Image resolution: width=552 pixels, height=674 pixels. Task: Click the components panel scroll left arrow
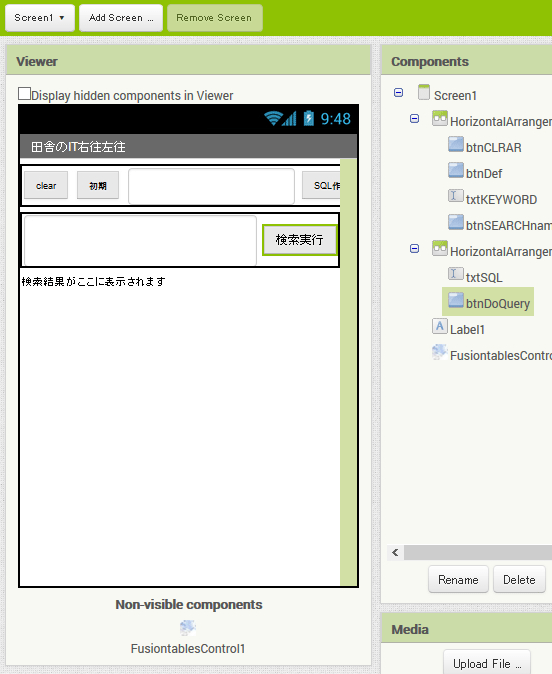(x=396, y=552)
